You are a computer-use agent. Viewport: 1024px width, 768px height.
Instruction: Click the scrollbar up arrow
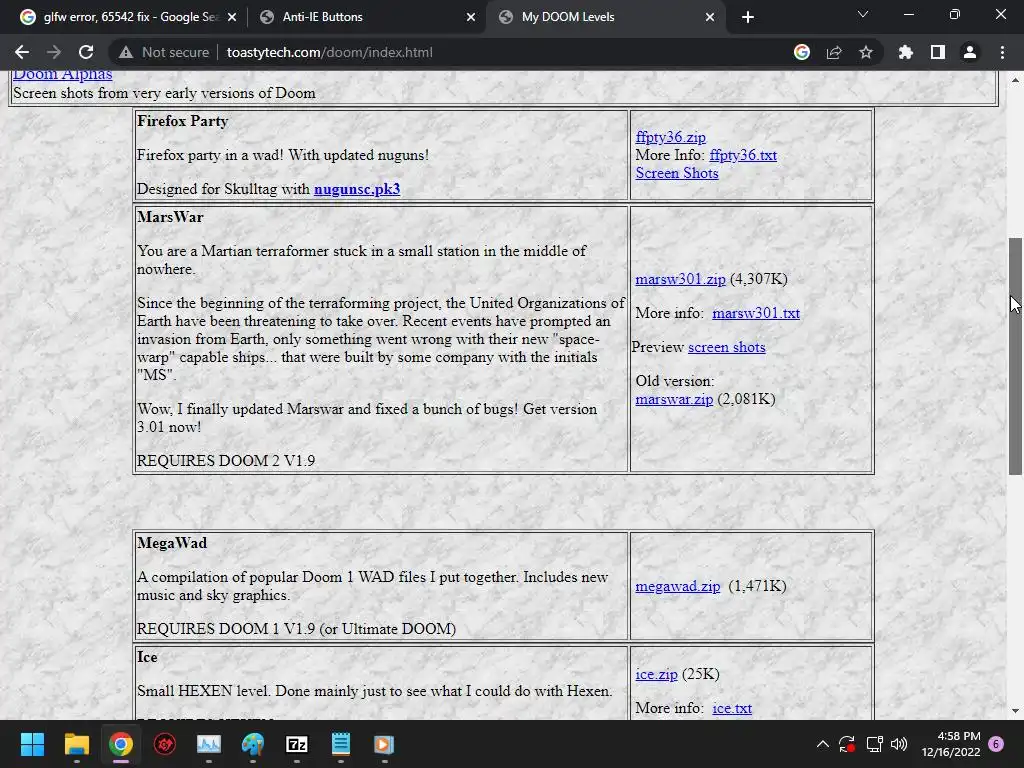tap(1015, 80)
